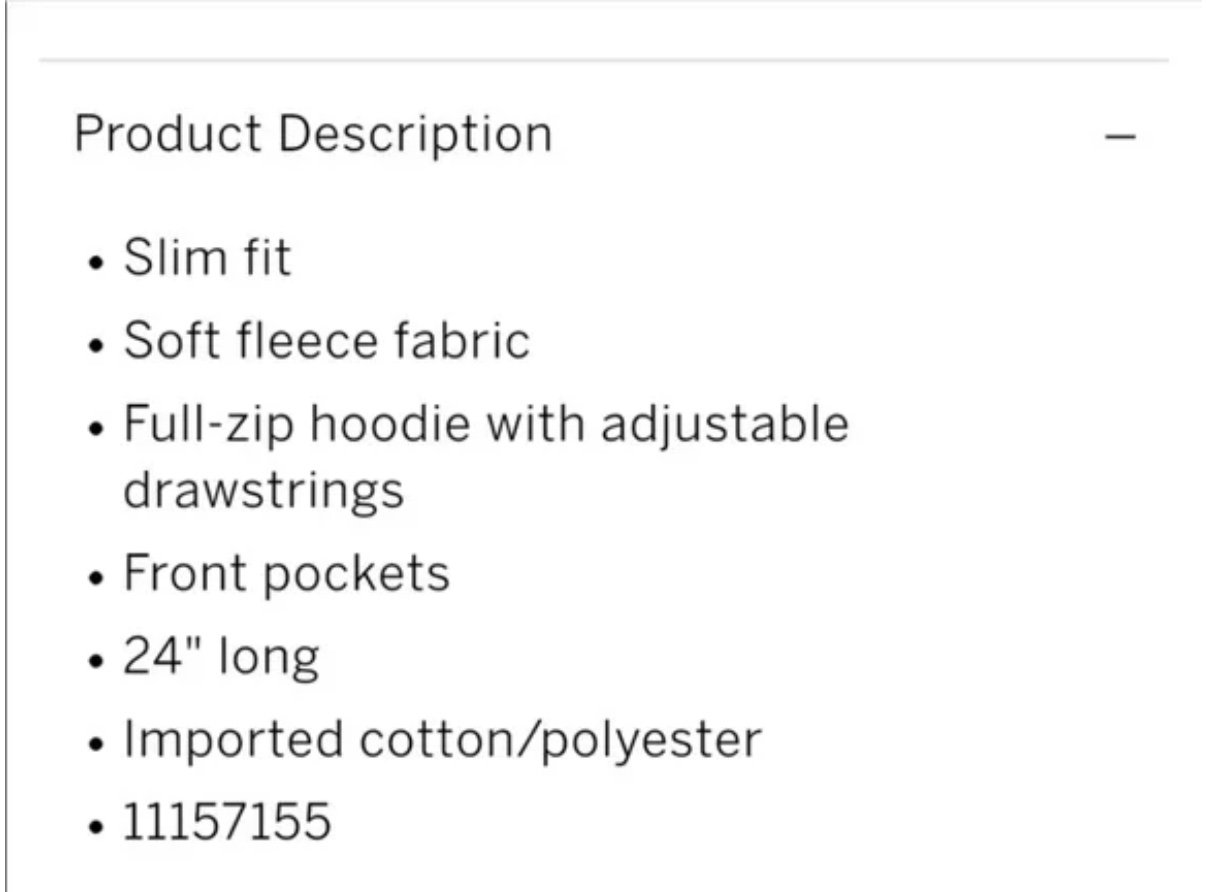Image resolution: width=1206 pixels, height=892 pixels.
Task: Select the "Front pockets" list item
Action: (x=286, y=574)
